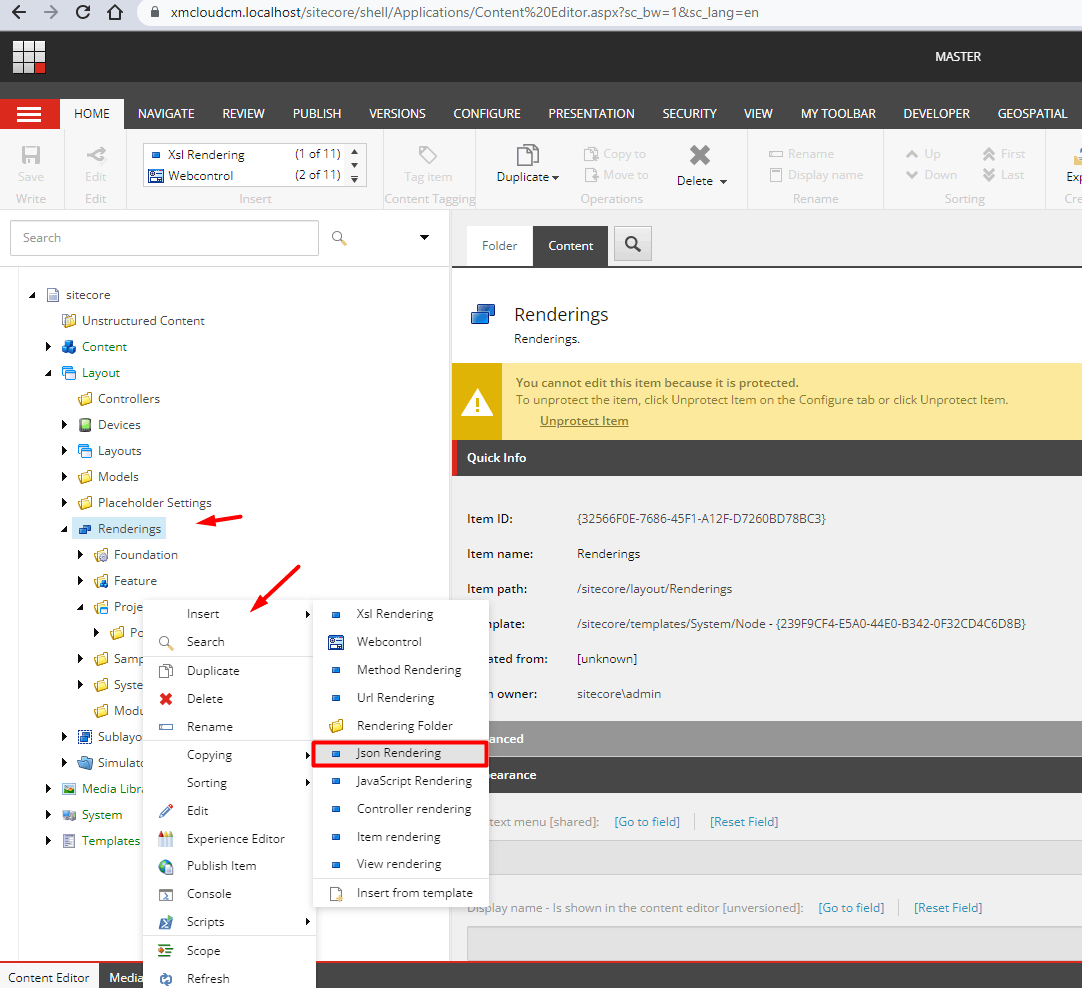Click the browser reload icon
The height and width of the screenshot is (988, 1082).
83,13
